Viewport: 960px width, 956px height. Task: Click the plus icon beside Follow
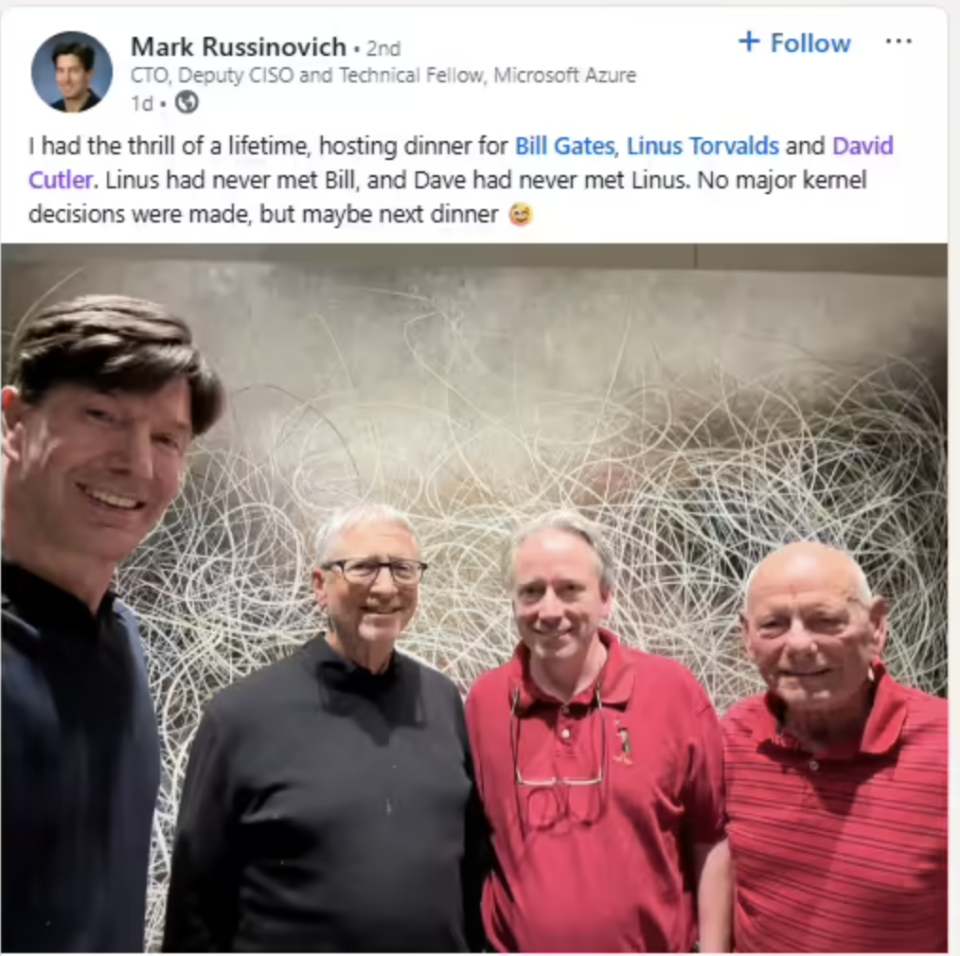749,42
